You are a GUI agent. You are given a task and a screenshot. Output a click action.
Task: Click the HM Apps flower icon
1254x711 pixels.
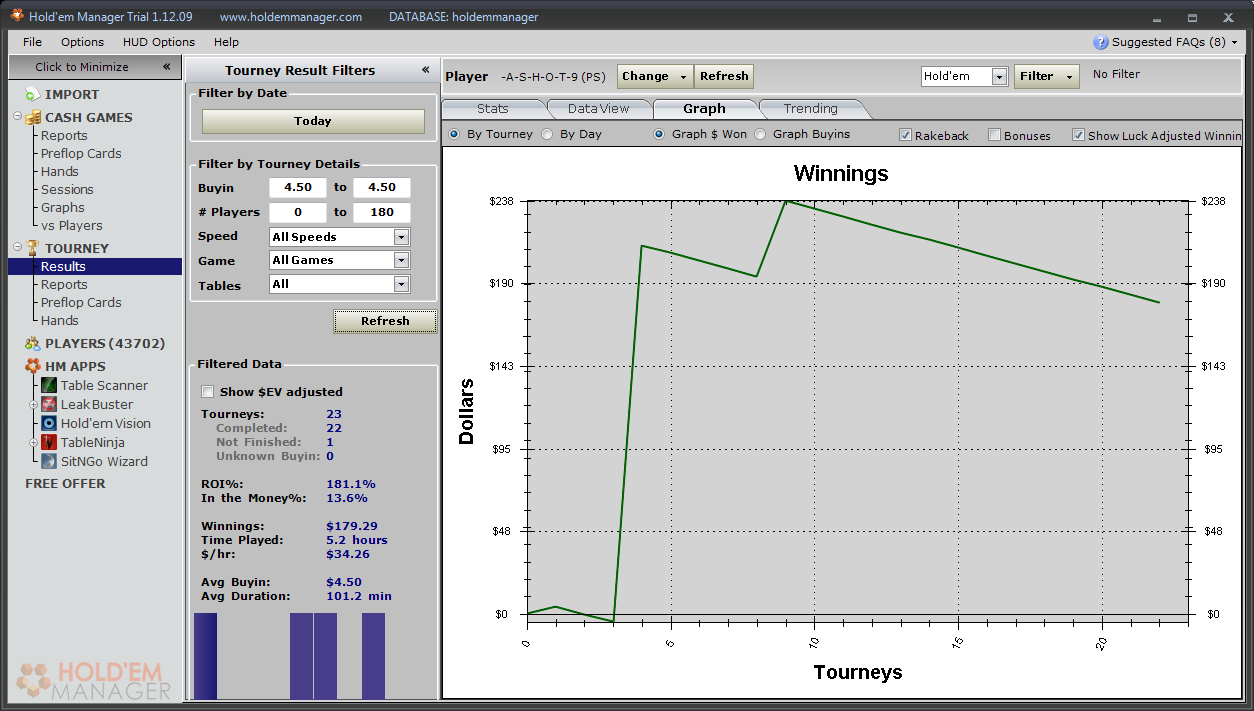pos(33,366)
